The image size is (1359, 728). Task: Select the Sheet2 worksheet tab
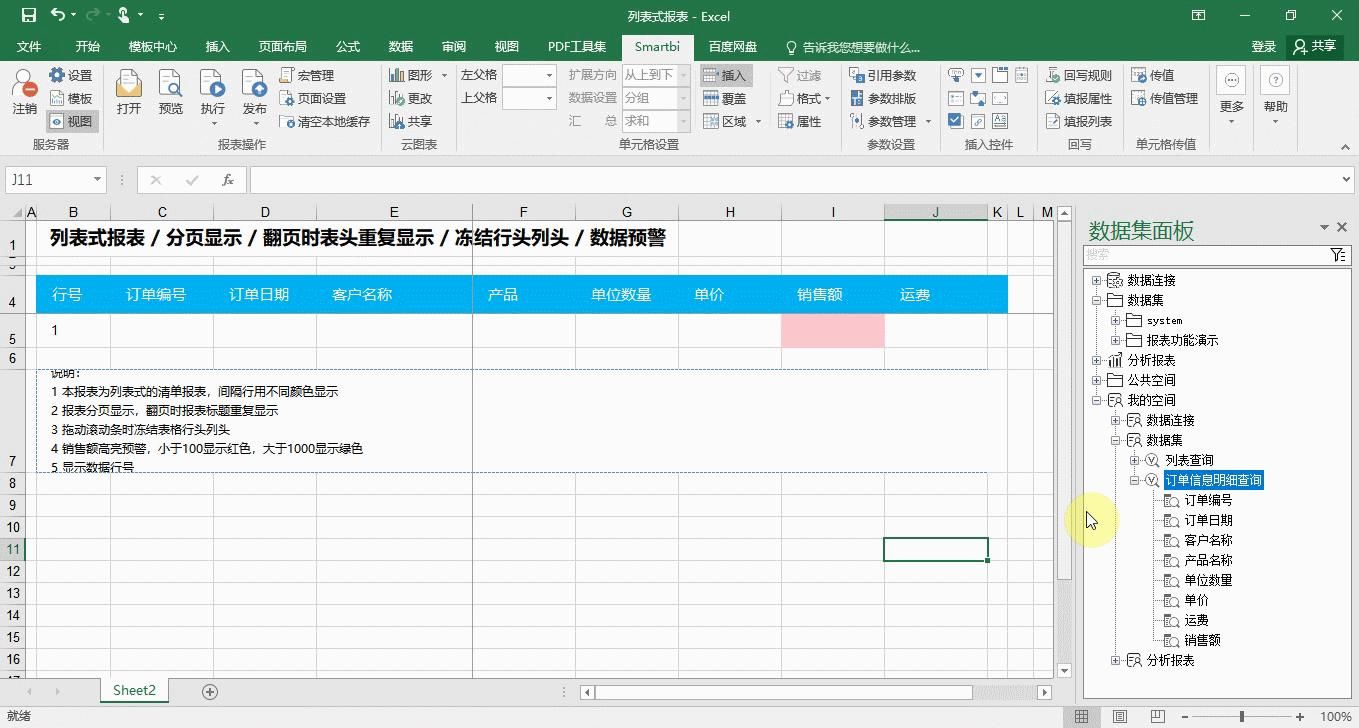(x=134, y=690)
